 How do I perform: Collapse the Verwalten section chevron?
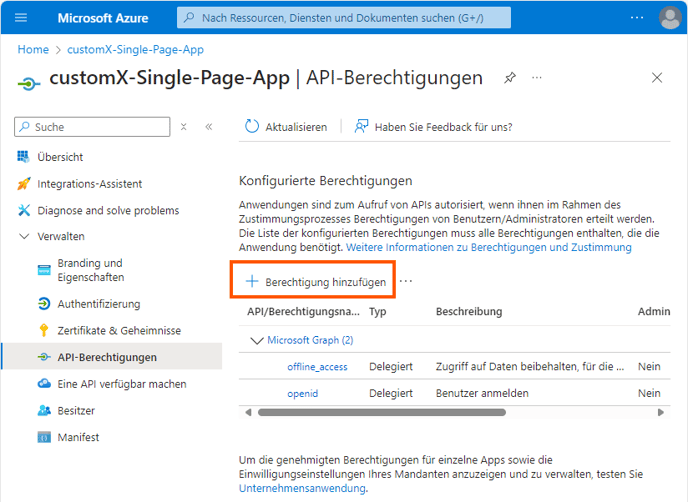point(24,237)
